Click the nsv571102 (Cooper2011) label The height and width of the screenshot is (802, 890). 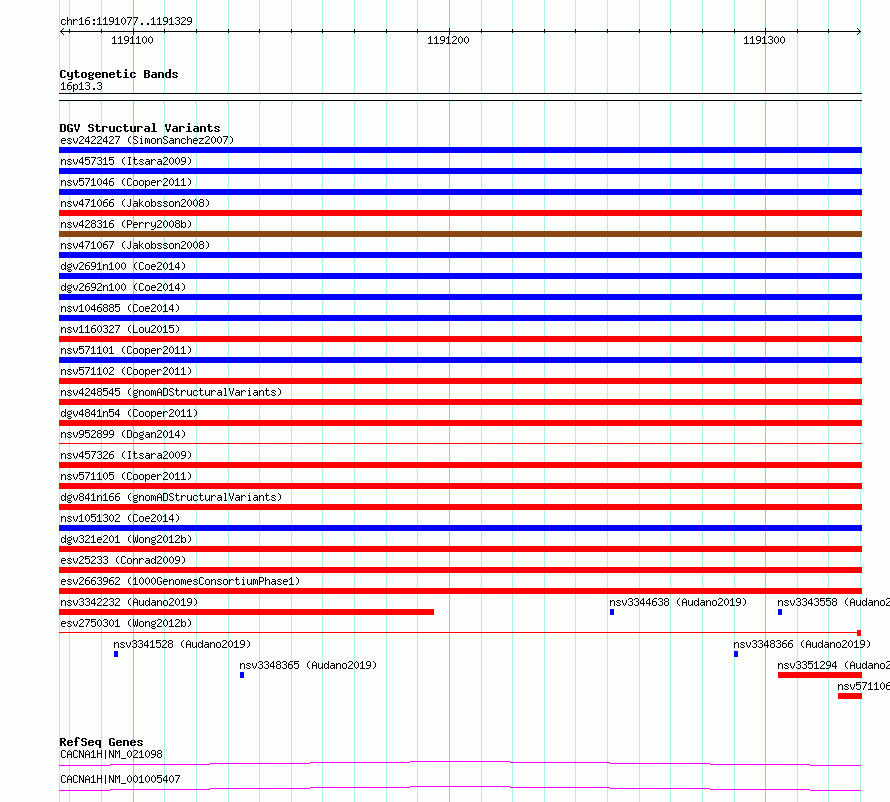pyautogui.click(x=126, y=371)
